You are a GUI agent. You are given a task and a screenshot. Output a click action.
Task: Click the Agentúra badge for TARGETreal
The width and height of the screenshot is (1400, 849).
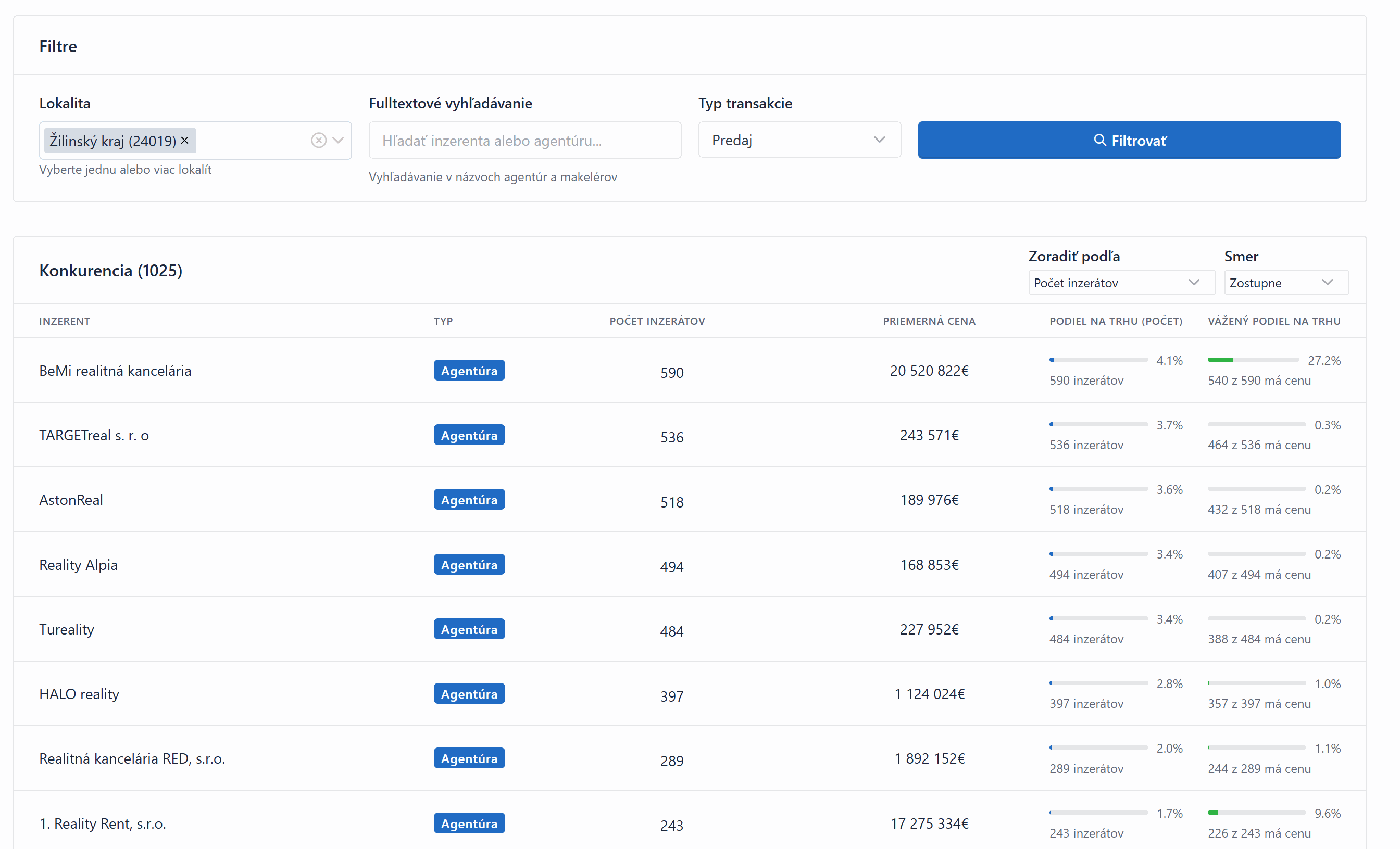pyautogui.click(x=469, y=436)
